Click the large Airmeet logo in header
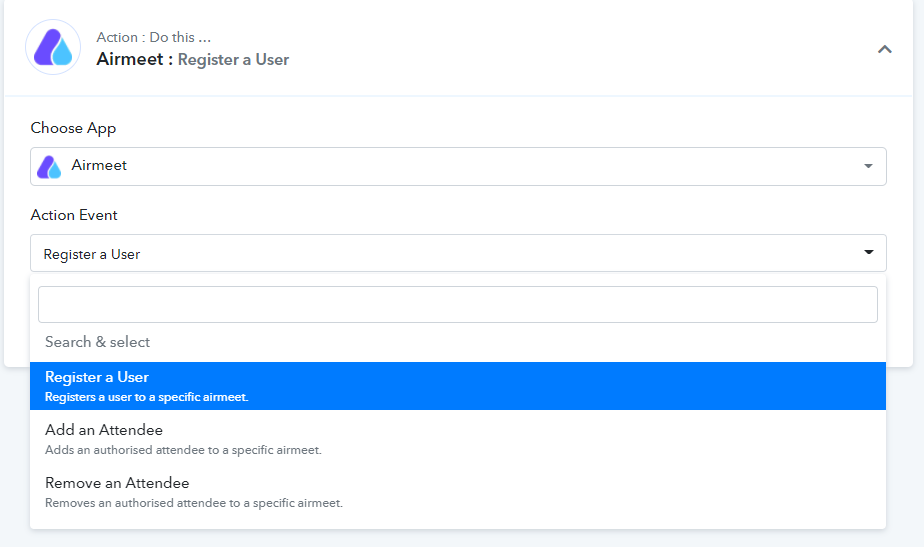The image size is (924, 547). point(53,47)
